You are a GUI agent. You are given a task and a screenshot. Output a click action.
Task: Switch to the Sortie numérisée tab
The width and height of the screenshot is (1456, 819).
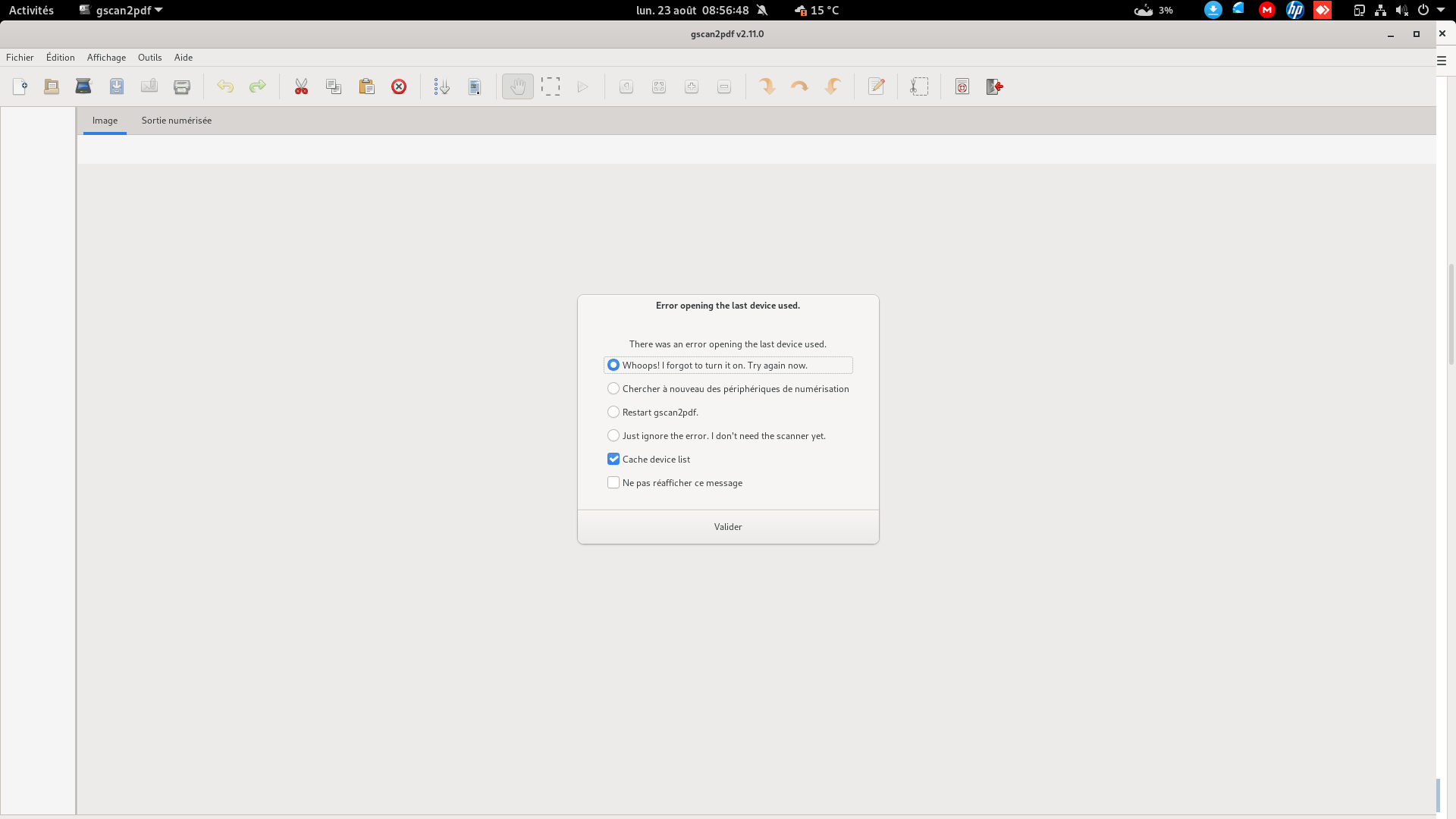[x=177, y=121]
